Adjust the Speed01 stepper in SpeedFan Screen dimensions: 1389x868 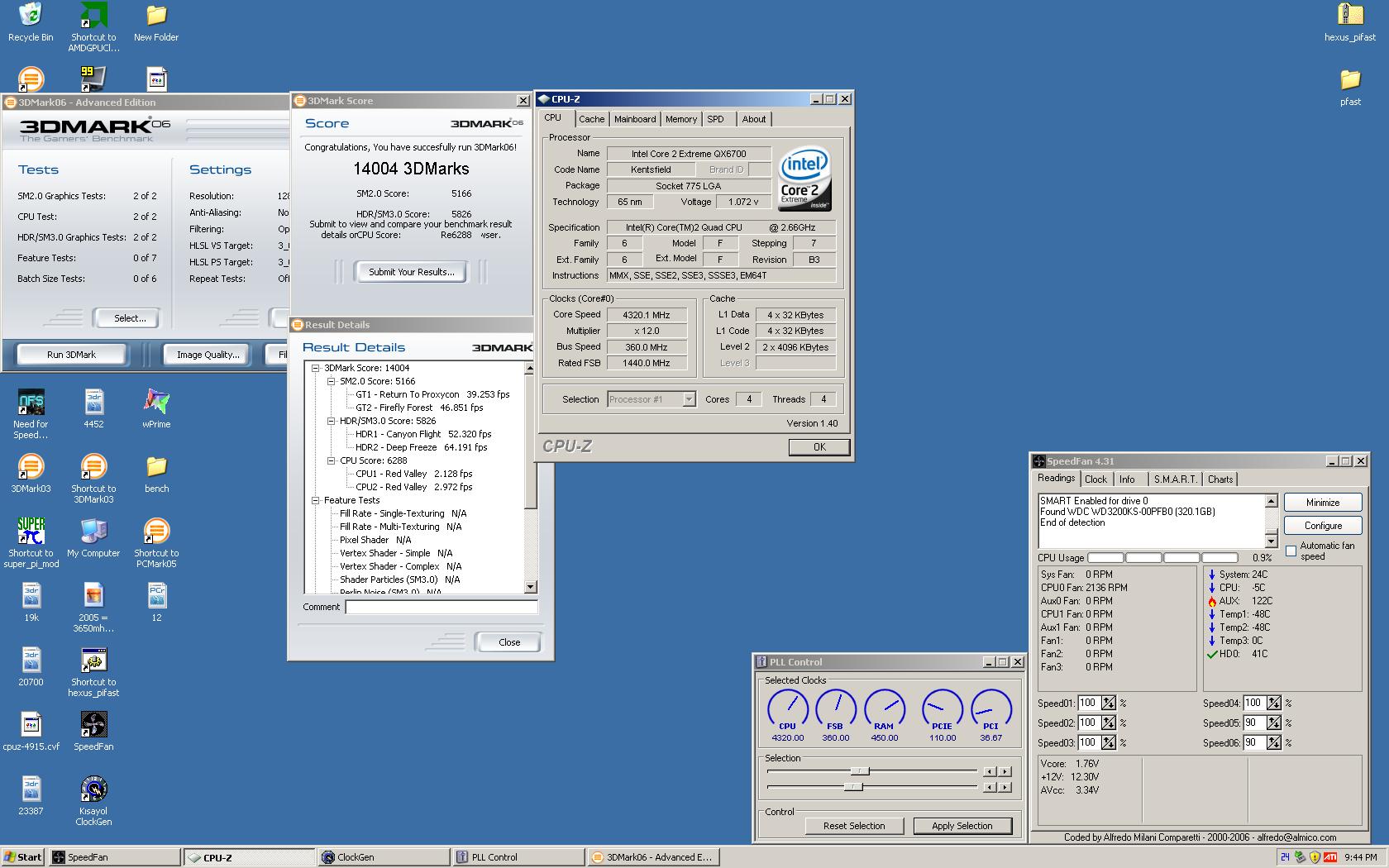(x=1108, y=703)
